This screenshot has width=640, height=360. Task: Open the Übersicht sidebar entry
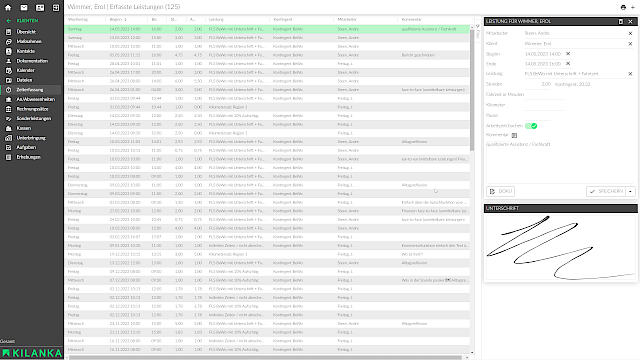click(x=26, y=32)
